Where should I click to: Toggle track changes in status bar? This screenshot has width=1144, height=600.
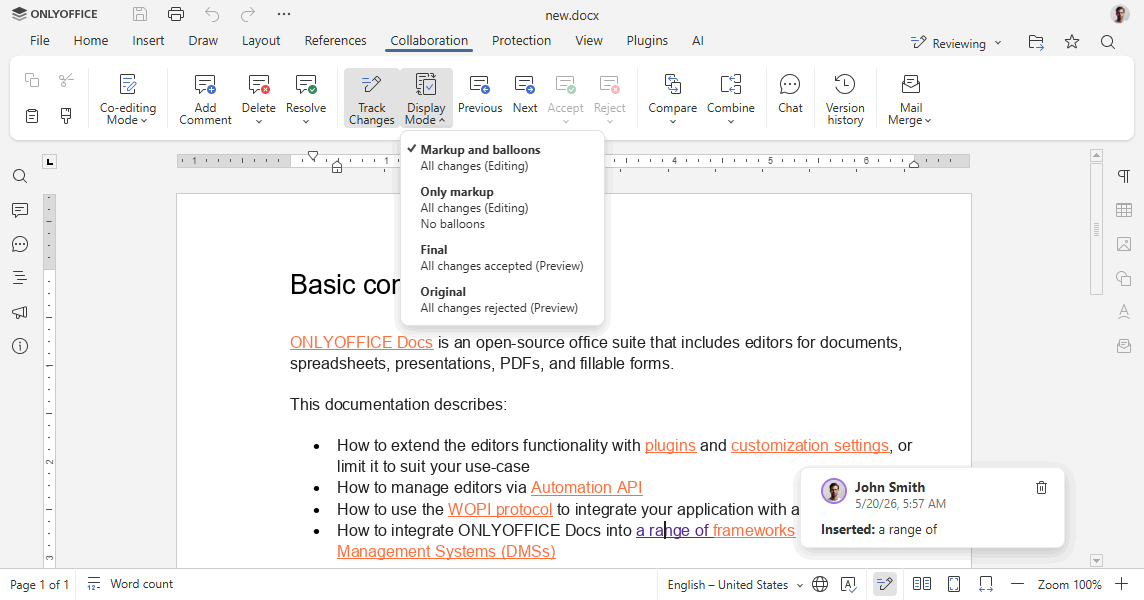(884, 584)
